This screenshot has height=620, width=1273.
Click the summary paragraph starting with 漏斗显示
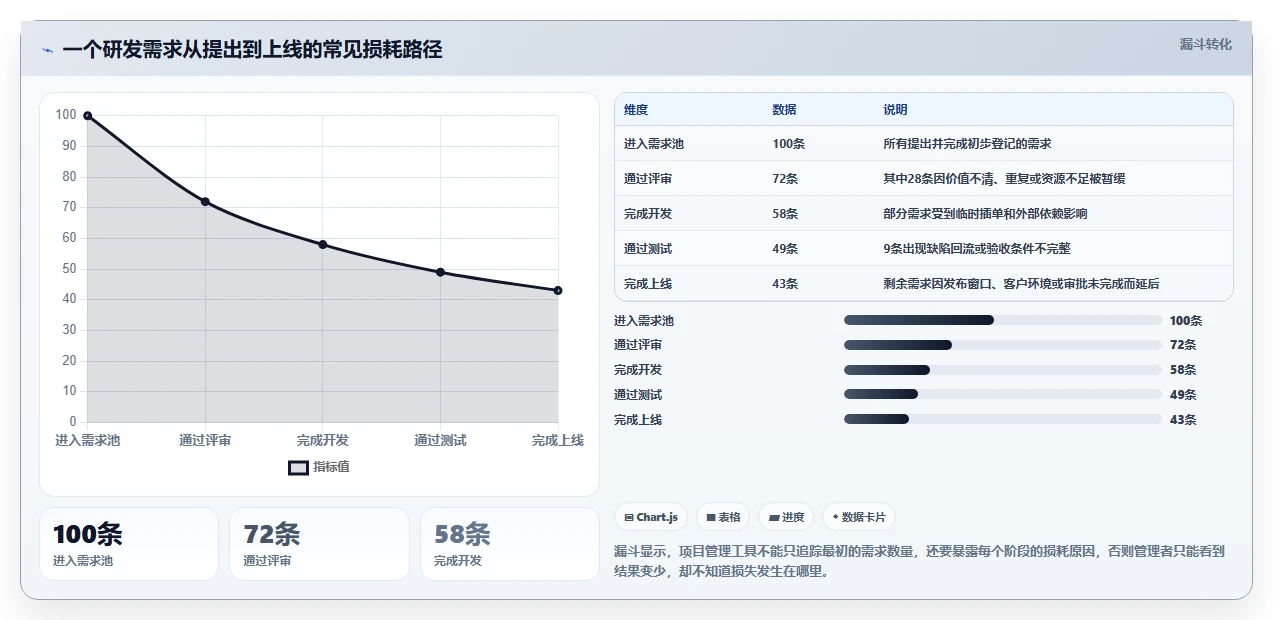coord(919,561)
